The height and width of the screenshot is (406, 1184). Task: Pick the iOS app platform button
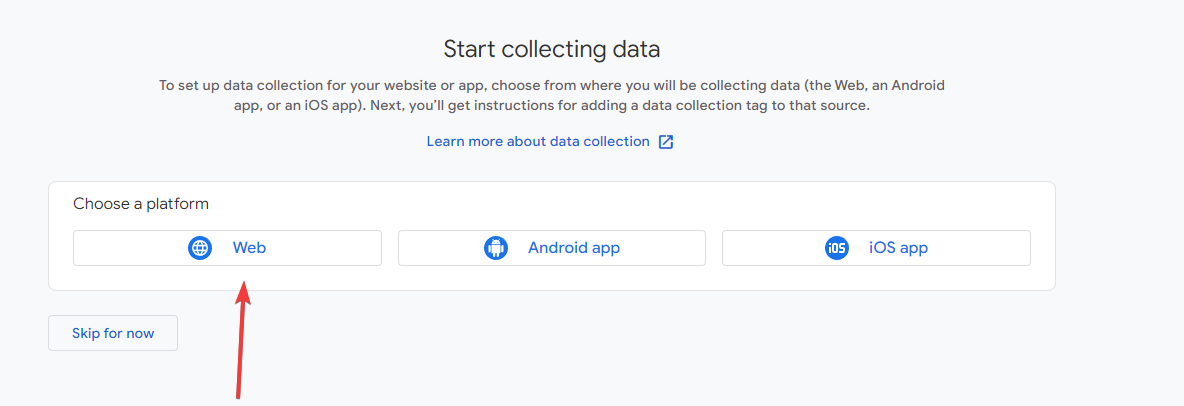[876, 248]
